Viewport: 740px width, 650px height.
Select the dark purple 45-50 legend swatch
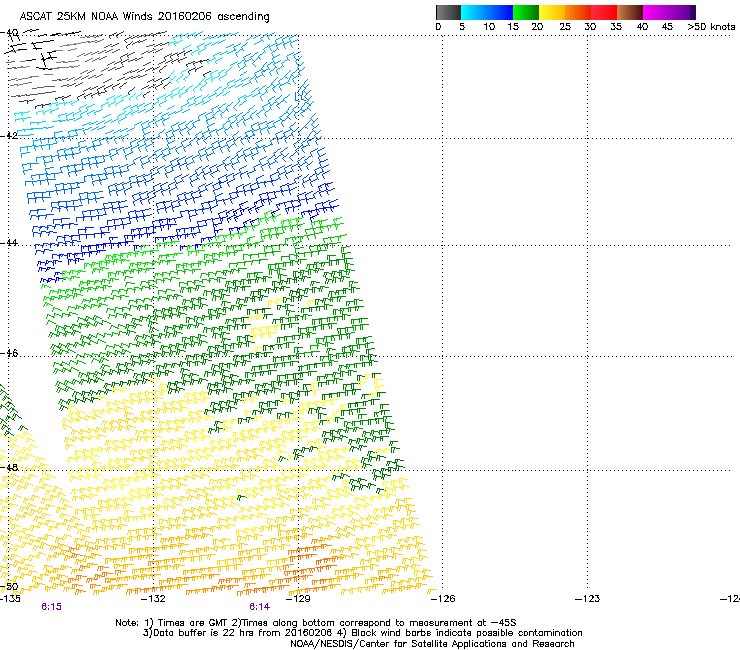(x=683, y=12)
